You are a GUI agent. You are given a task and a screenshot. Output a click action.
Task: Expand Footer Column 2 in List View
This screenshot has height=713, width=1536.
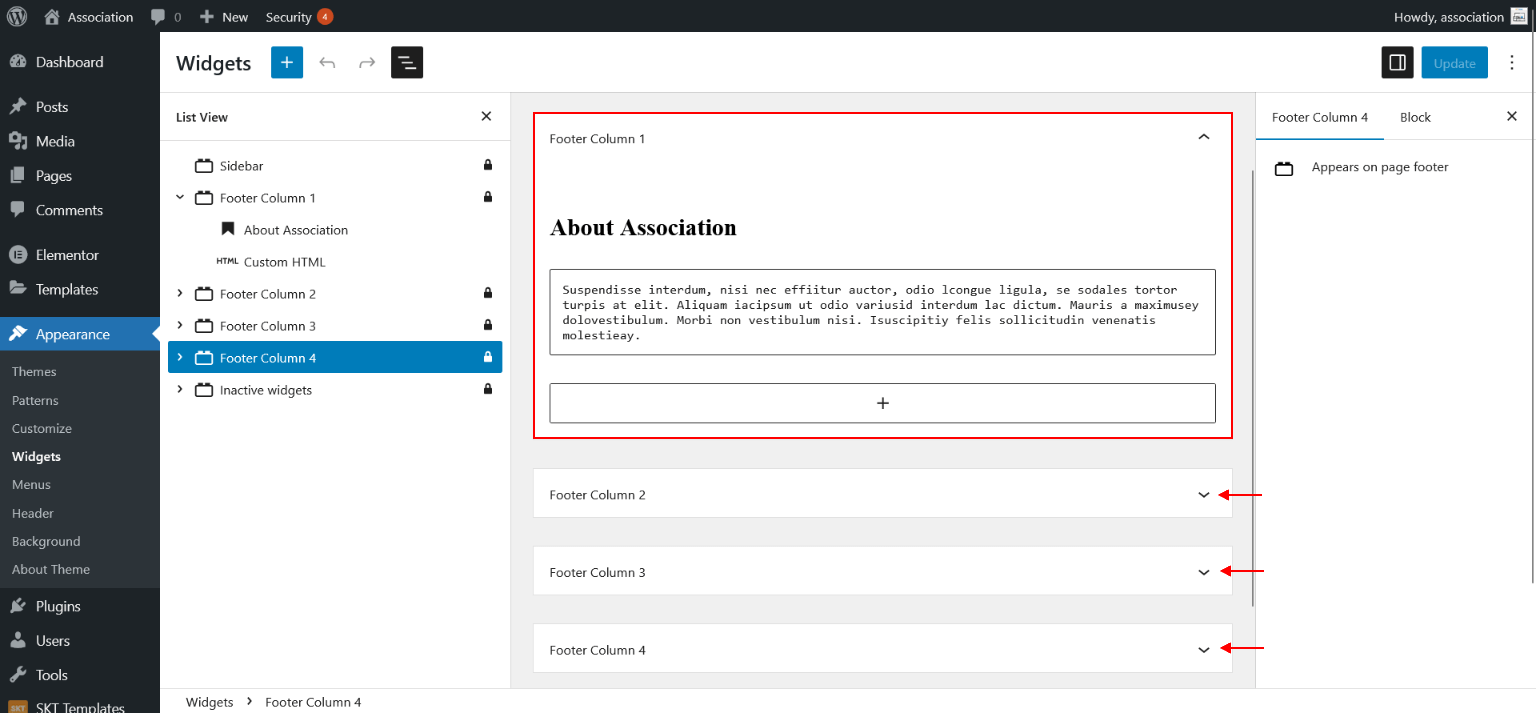click(x=180, y=294)
